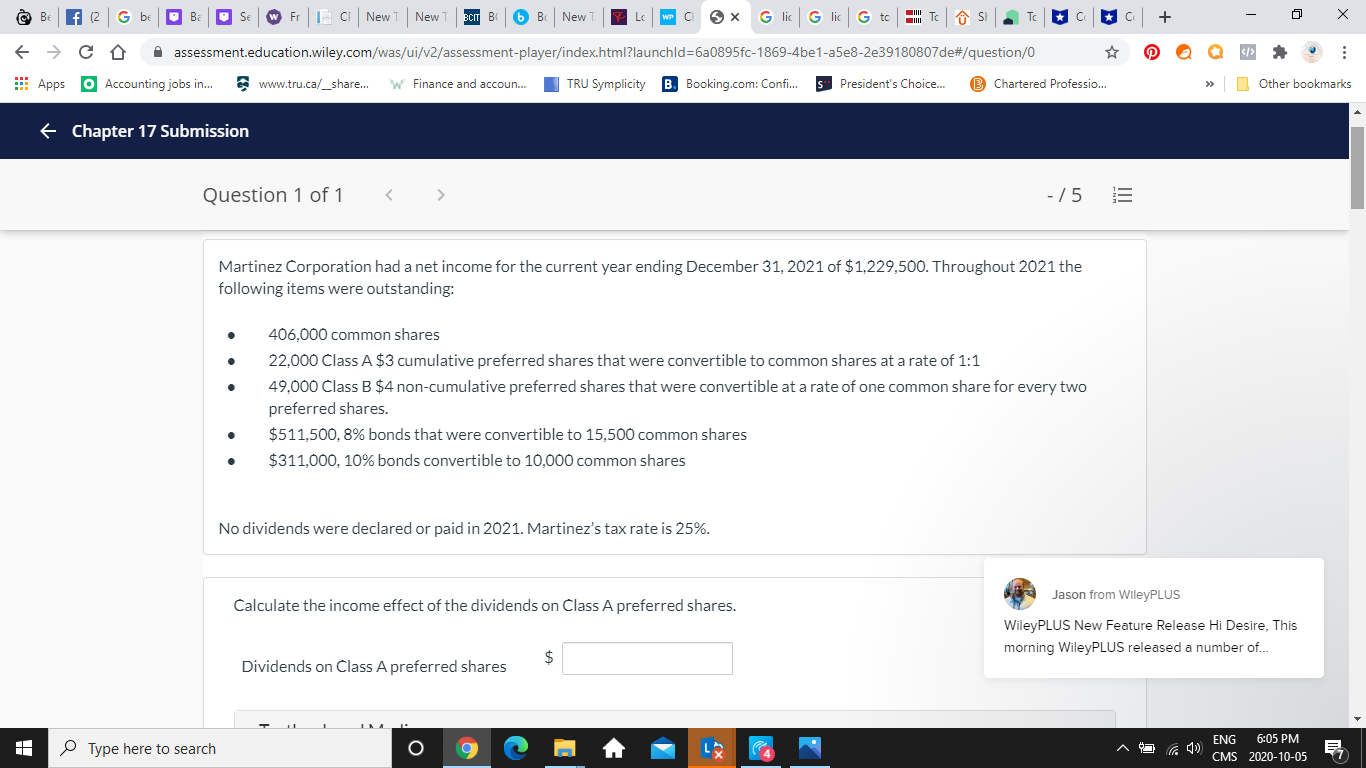Image resolution: width=1366 pixels, height=768 pixels.
Task: Expand the hidden bookmarks overflow chevron
Action: pyautogui.click(x=1209, y=84)
